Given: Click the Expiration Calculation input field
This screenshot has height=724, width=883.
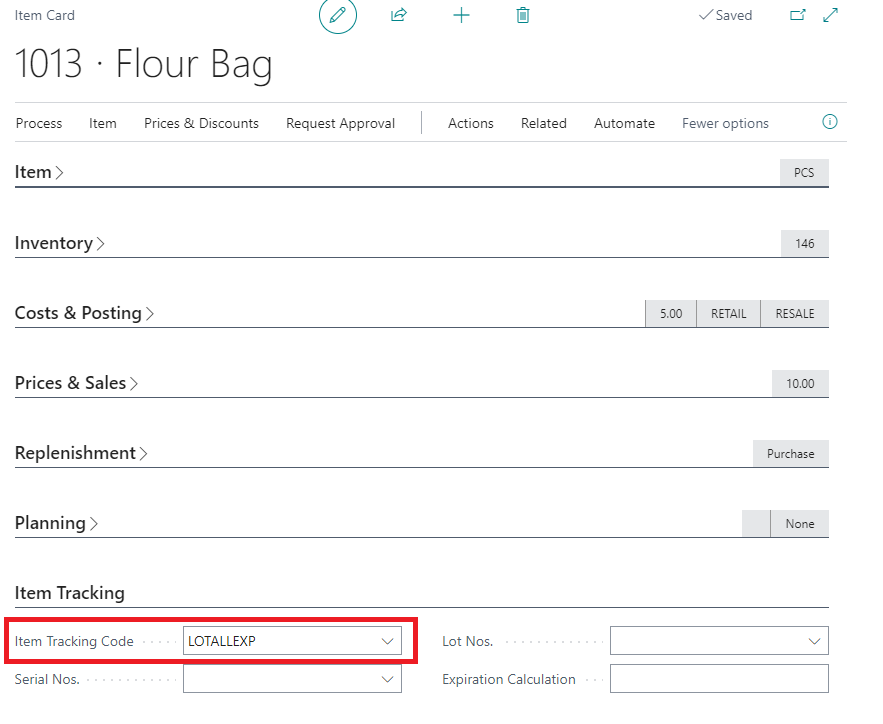Looking at the screenshot, I should point(719,678).
